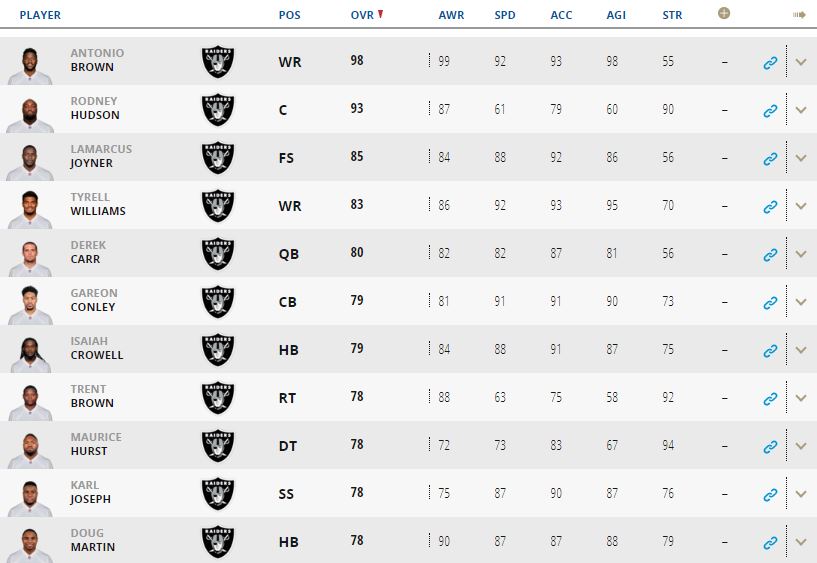Click Rodney Hudson's player photo
The height and width of the screenshot is (563, 817).
(29, 110)
